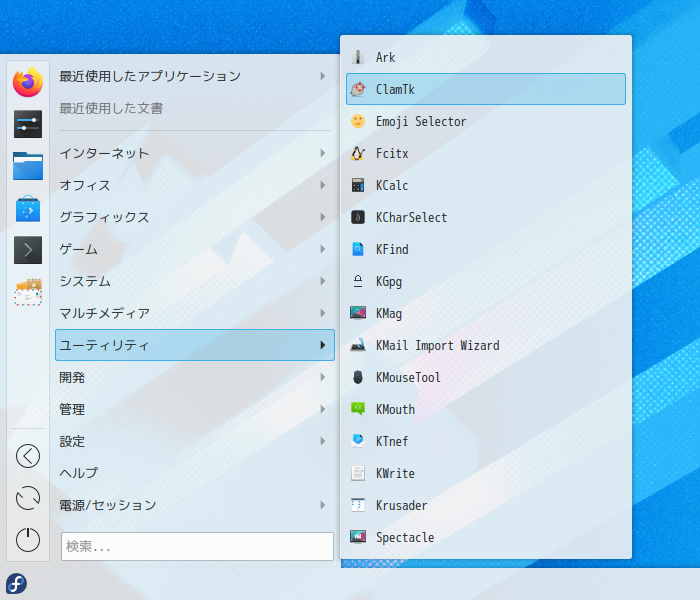Click the ClamTk antivirus icon
The image size is (700, 600).
coord(358,89)
